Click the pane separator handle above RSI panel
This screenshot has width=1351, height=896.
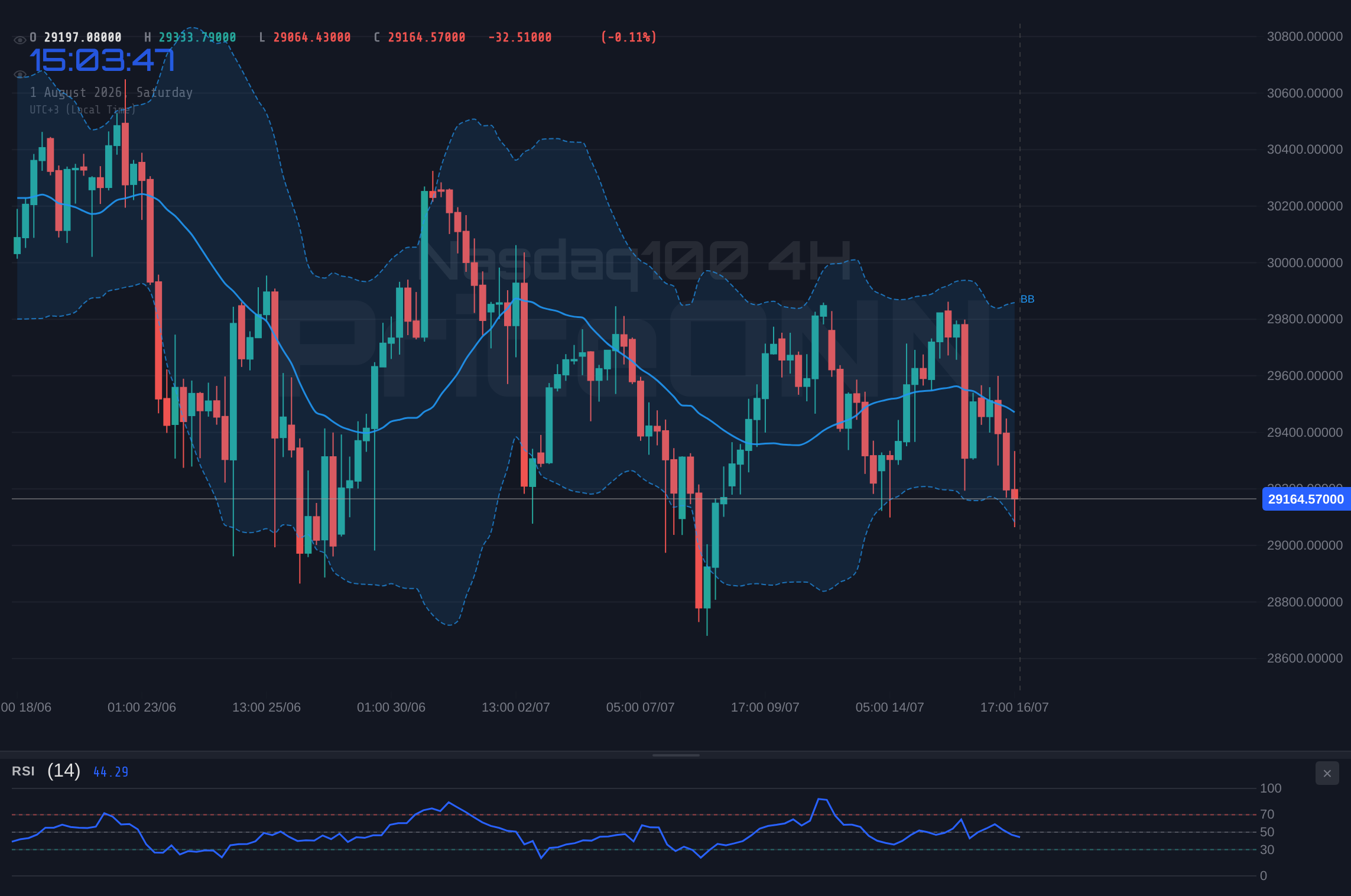pos(675,755)
